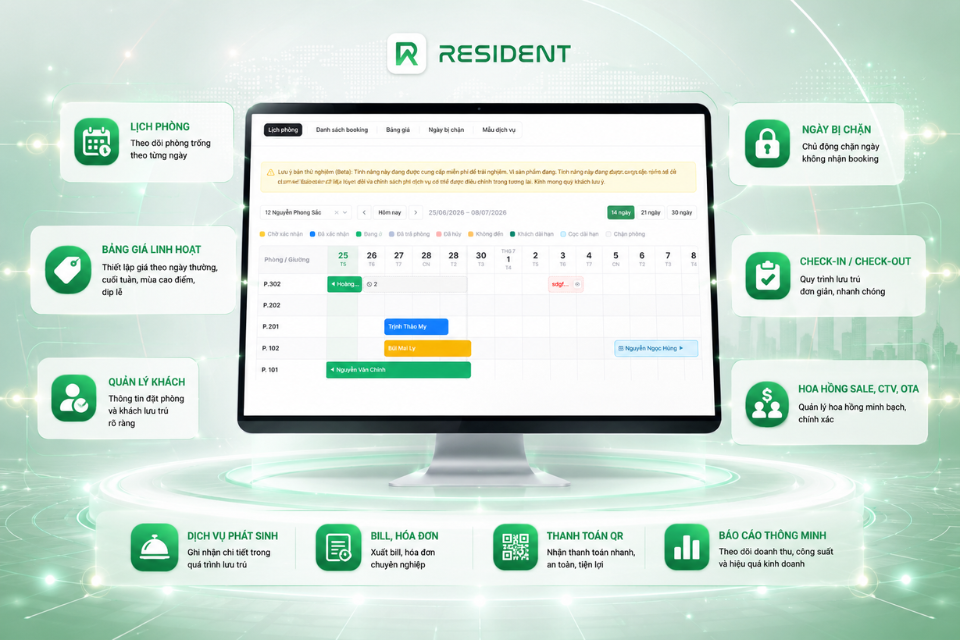Viewport: 960px width, 640px height.
Task: Open the Ngày bị chặn tab
Action: (446, 130)
